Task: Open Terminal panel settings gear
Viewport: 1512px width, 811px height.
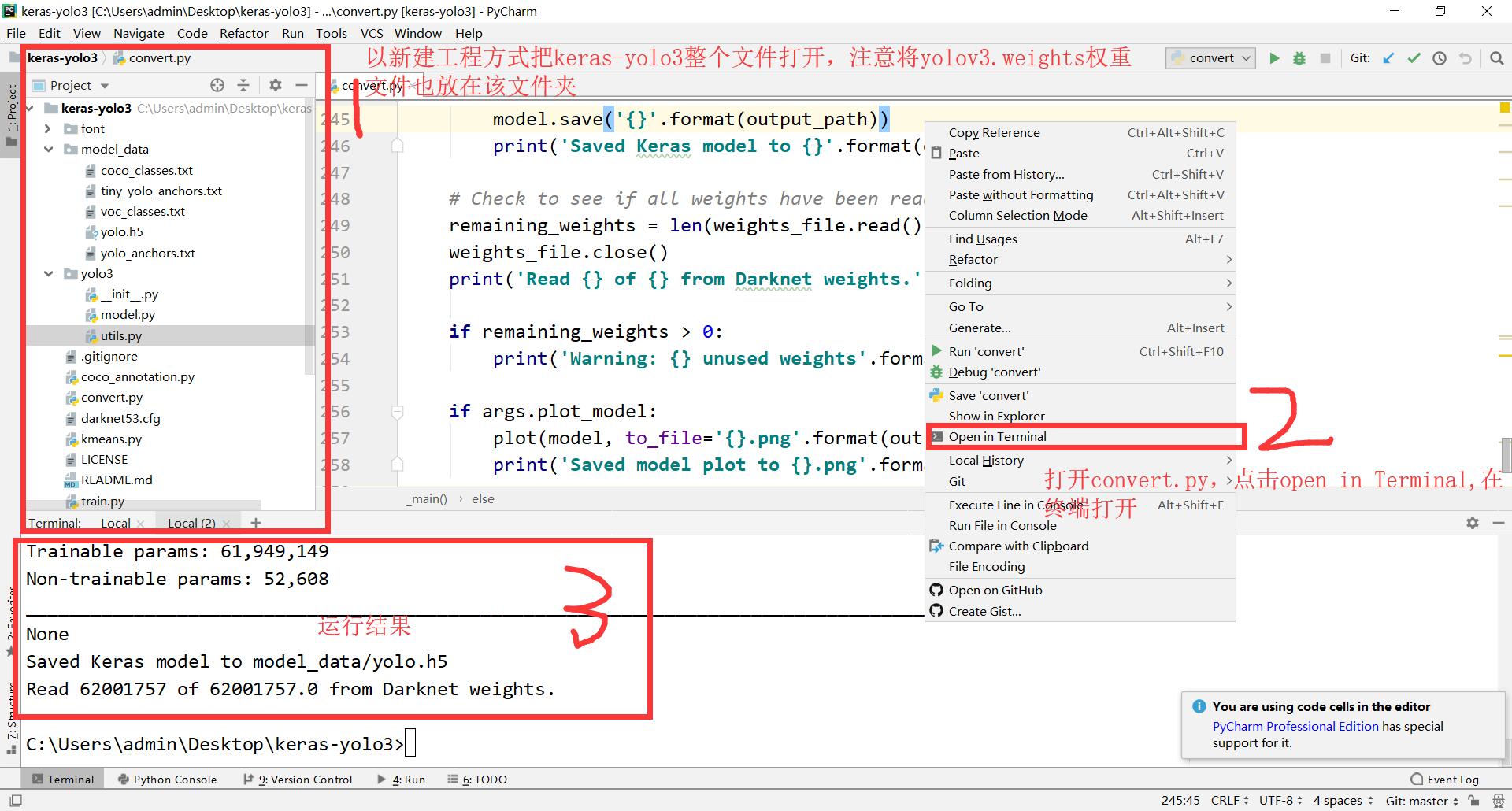Action: [1472, 523]
